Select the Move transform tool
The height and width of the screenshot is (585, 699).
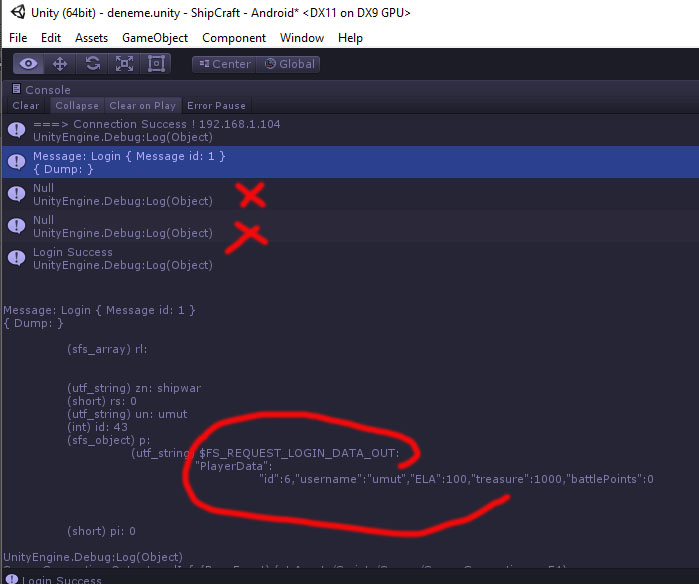pos(60,64)
